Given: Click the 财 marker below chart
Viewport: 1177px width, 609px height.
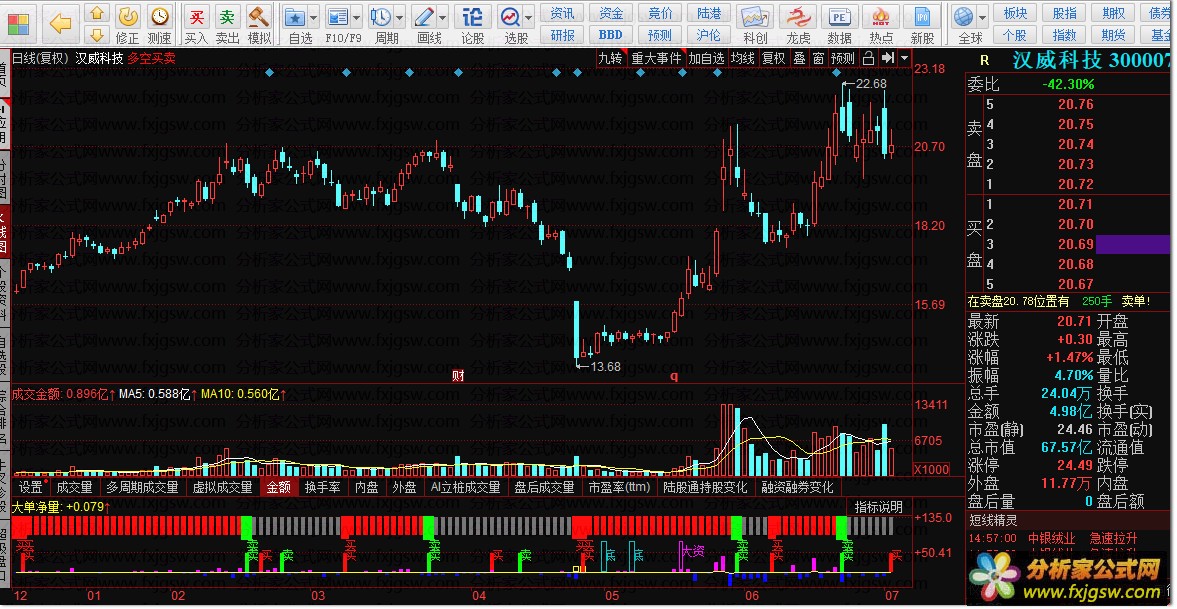Looking at the screenshot, I should [x=458, y=375].
